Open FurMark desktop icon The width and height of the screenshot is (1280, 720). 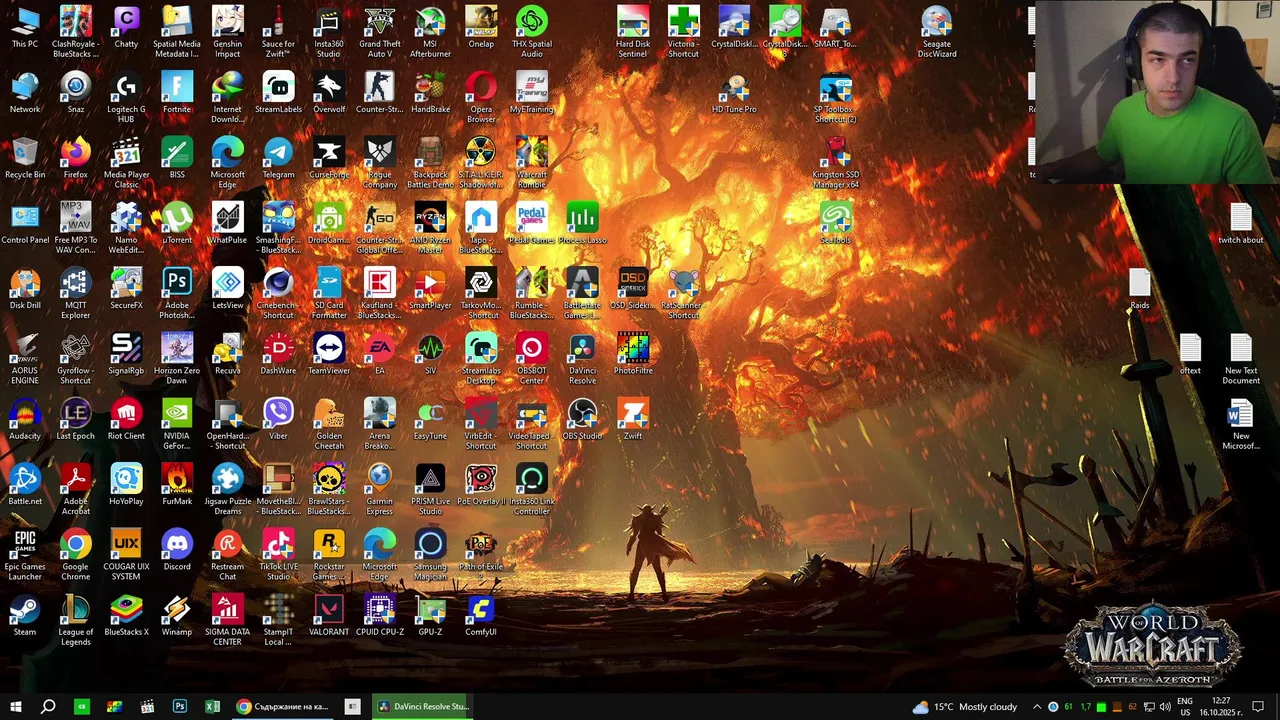(x=177, y=485)
